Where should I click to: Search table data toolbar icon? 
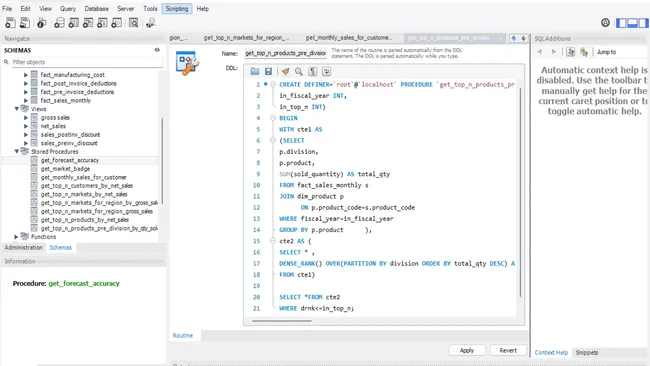pyautogui.click(x=133, y=23)
